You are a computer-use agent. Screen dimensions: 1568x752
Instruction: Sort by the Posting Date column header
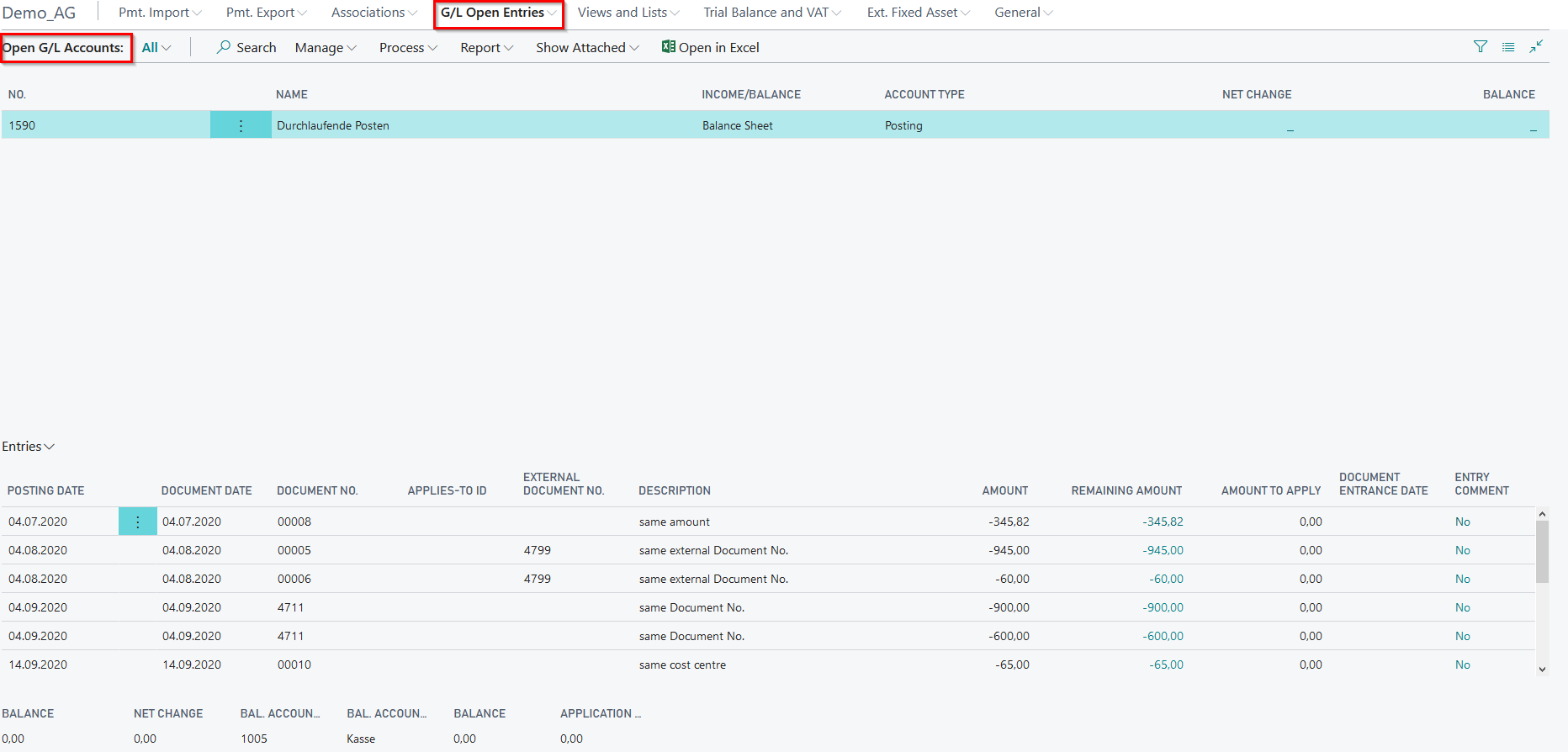click(x=46, y=490)
